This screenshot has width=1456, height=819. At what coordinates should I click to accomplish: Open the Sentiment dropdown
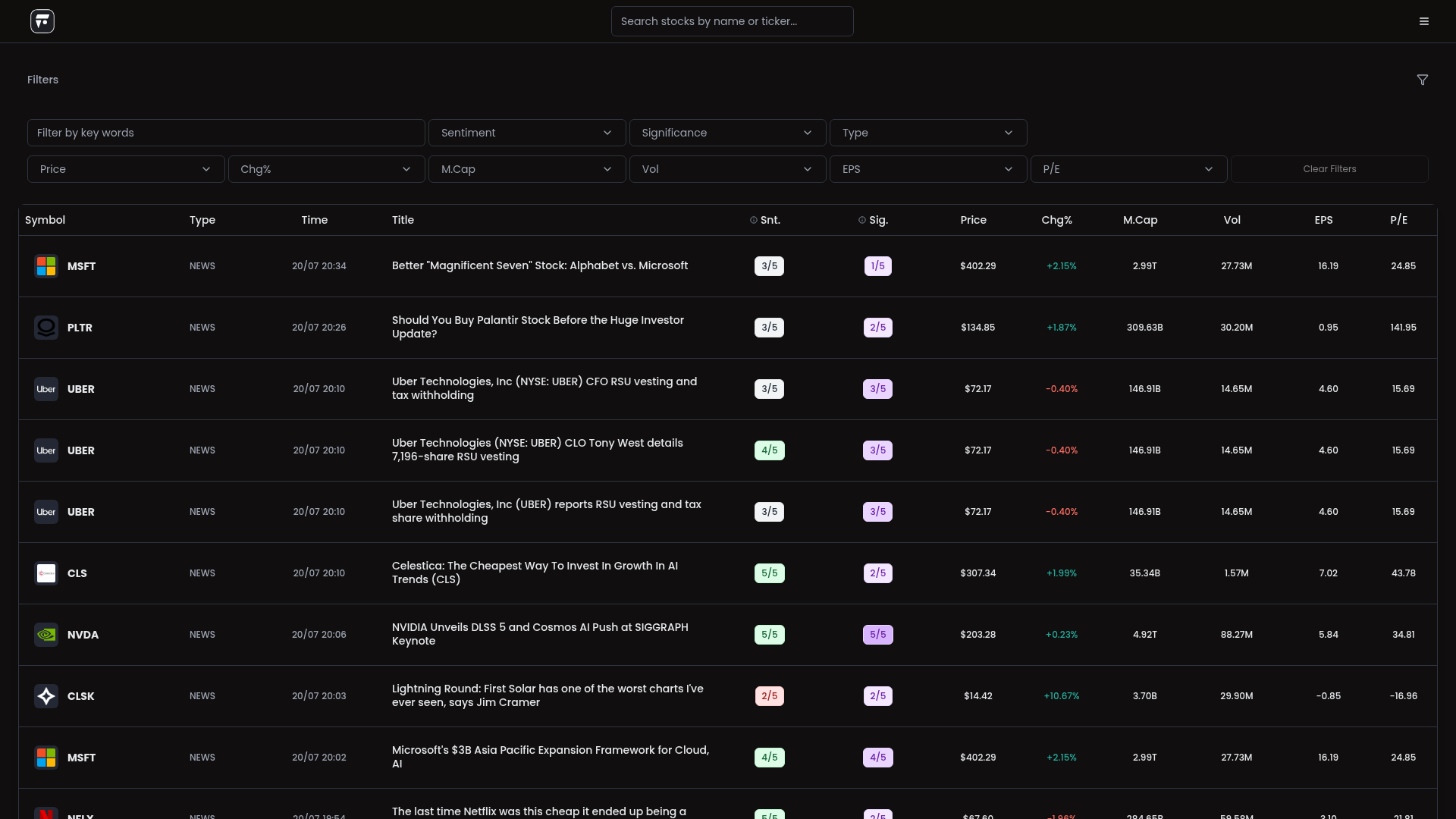click(527, 133)
